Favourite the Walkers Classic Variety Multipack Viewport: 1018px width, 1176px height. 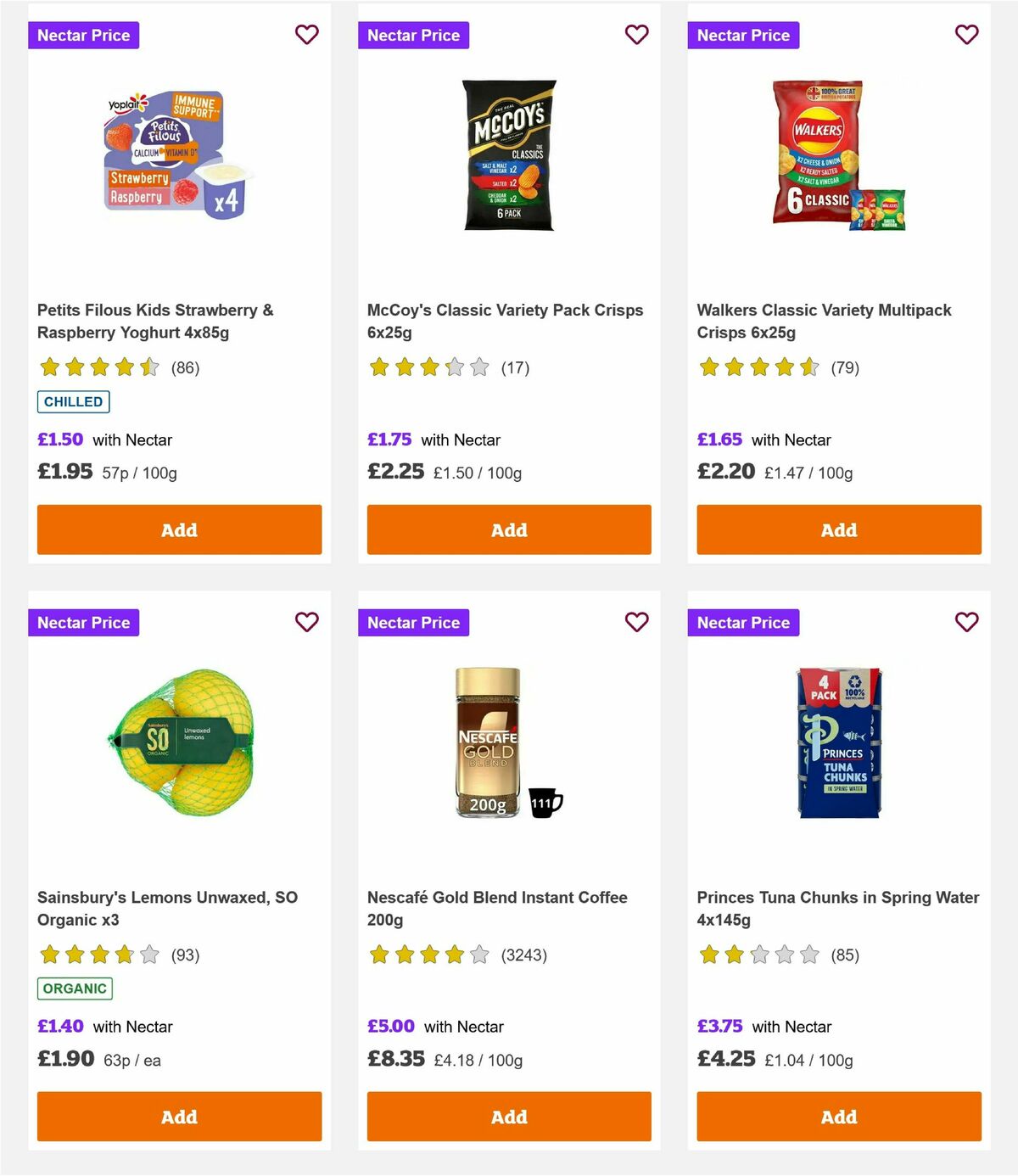(x=966, y=35)
